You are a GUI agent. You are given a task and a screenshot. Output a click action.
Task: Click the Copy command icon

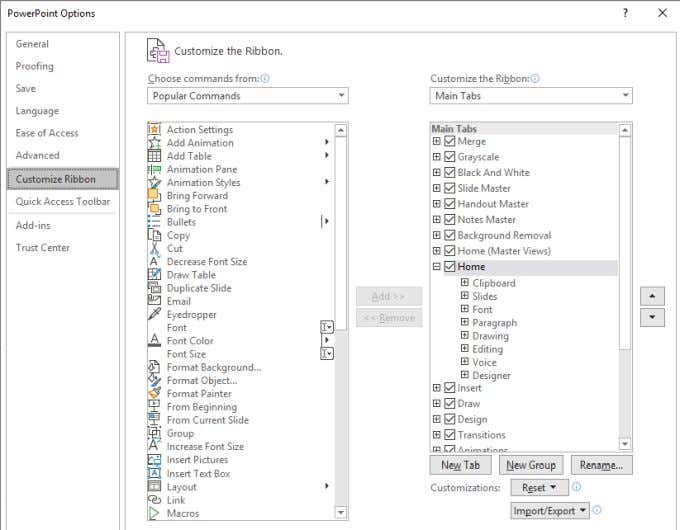coord(154,235)
